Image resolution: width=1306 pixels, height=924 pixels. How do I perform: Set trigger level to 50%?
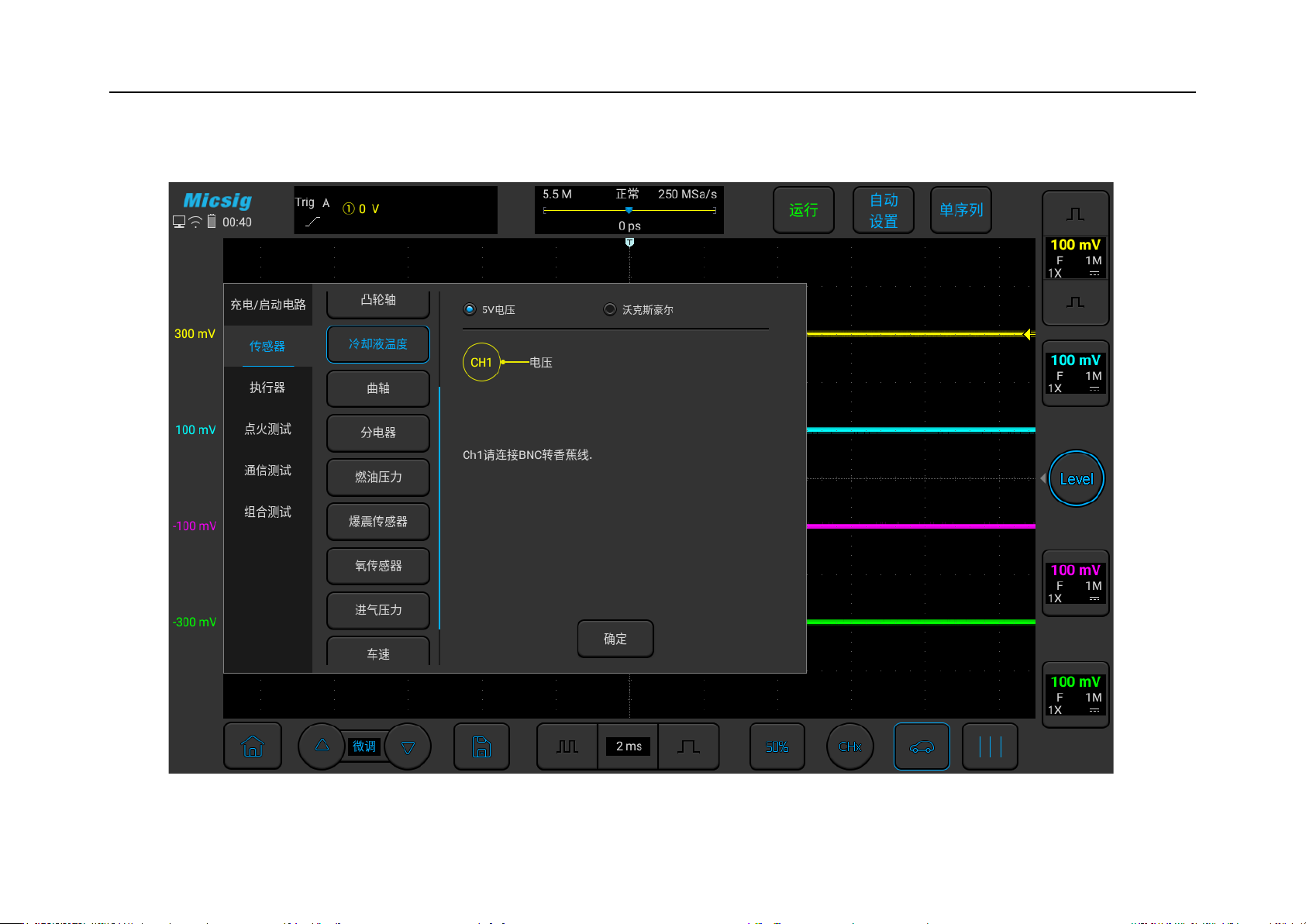coord(777,746)
